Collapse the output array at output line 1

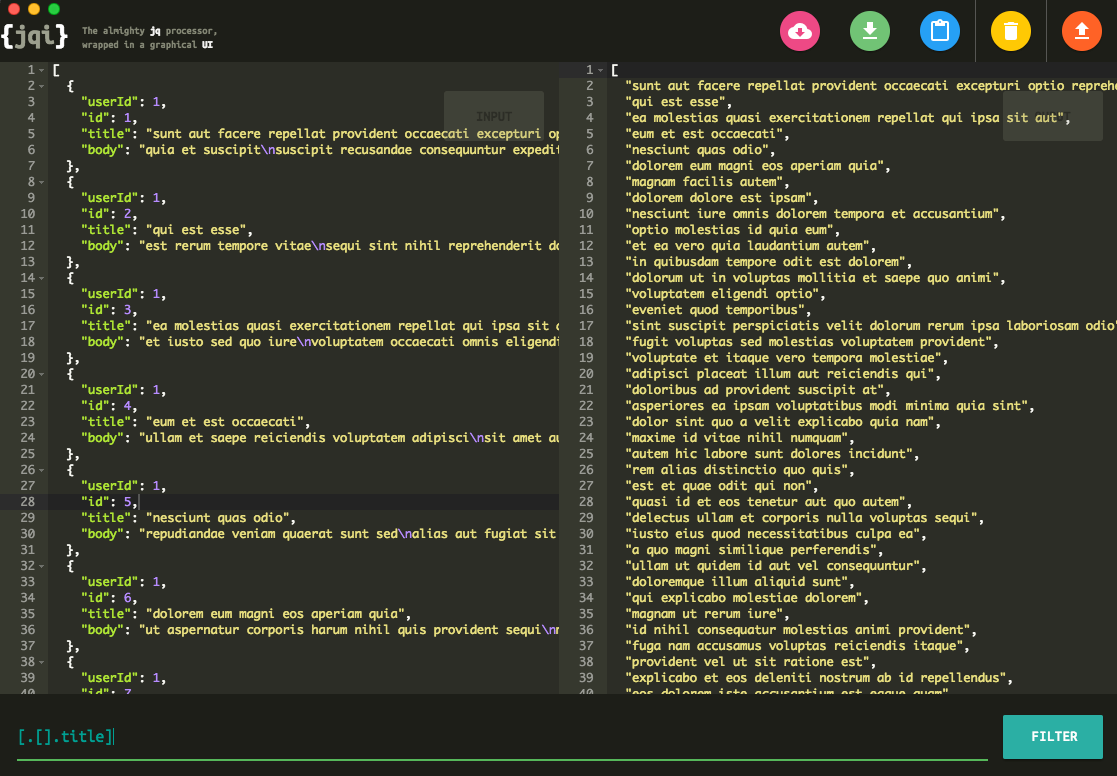600,70
